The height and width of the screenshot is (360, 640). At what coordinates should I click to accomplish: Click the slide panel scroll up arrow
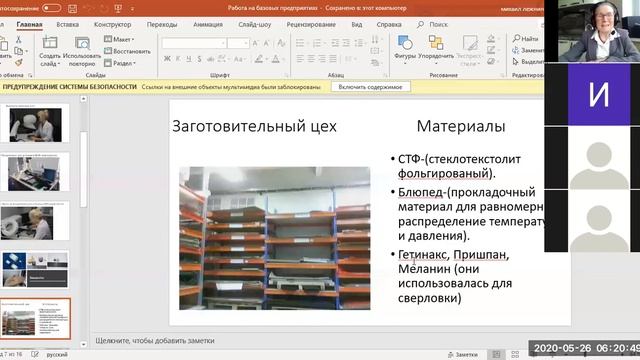(x=83, y=99)
